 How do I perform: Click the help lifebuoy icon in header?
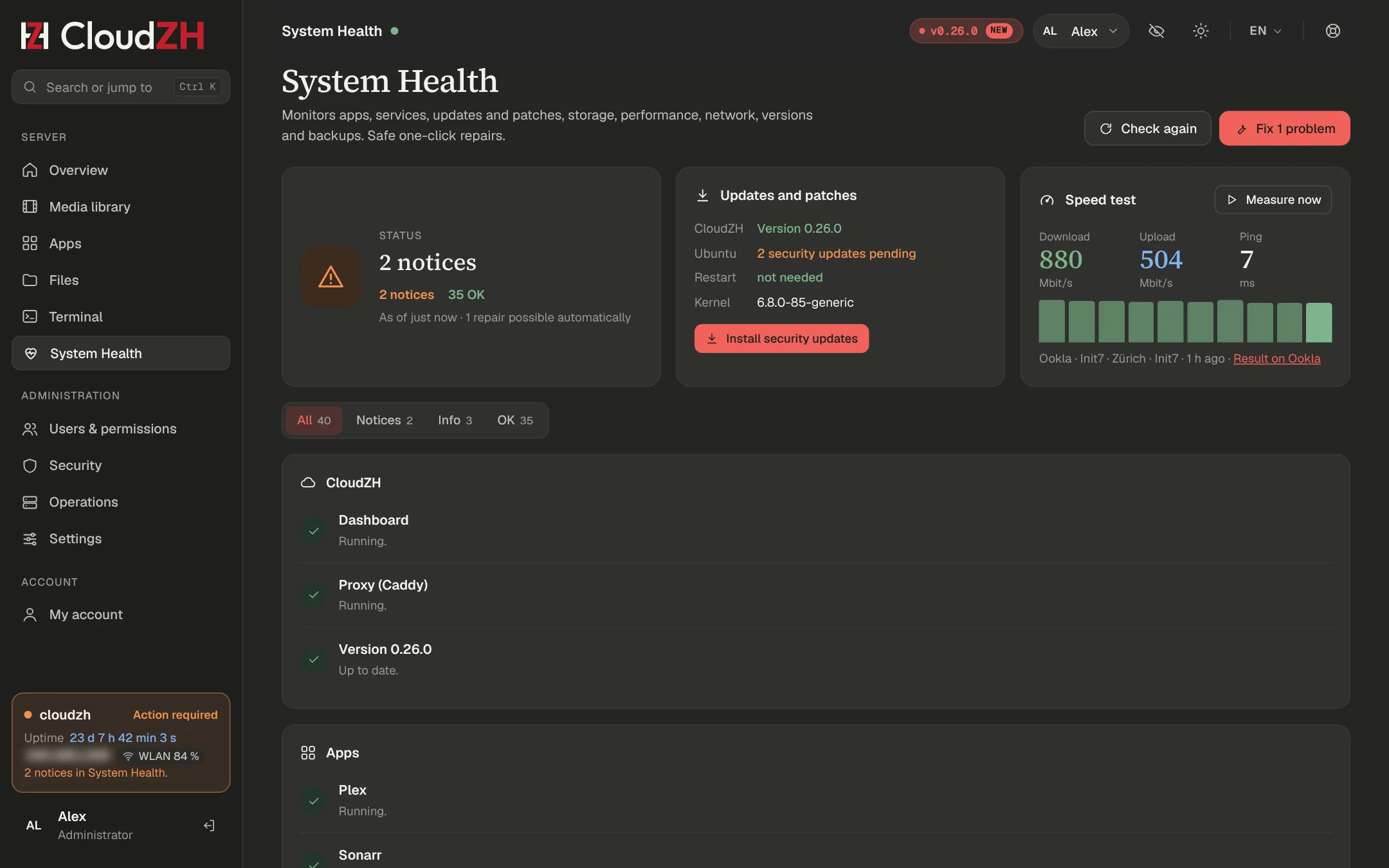1332,31
